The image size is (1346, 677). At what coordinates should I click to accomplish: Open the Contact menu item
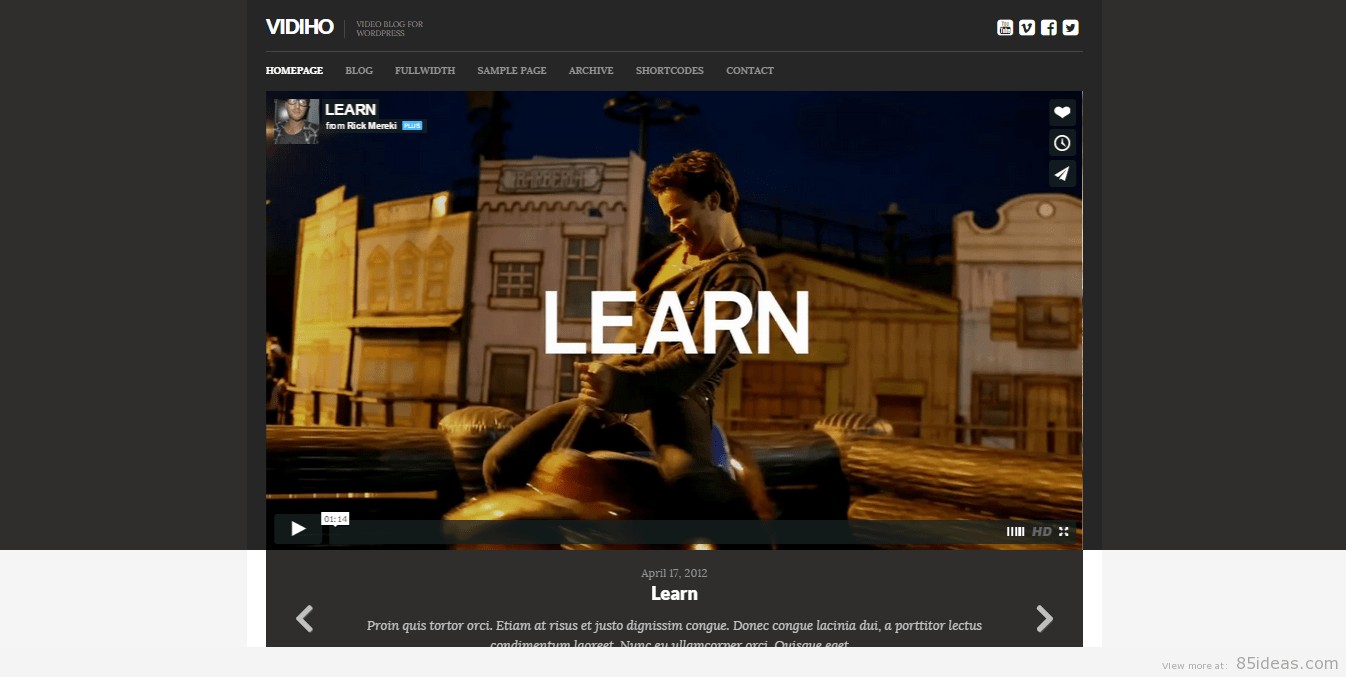click(x=750, y=71)
